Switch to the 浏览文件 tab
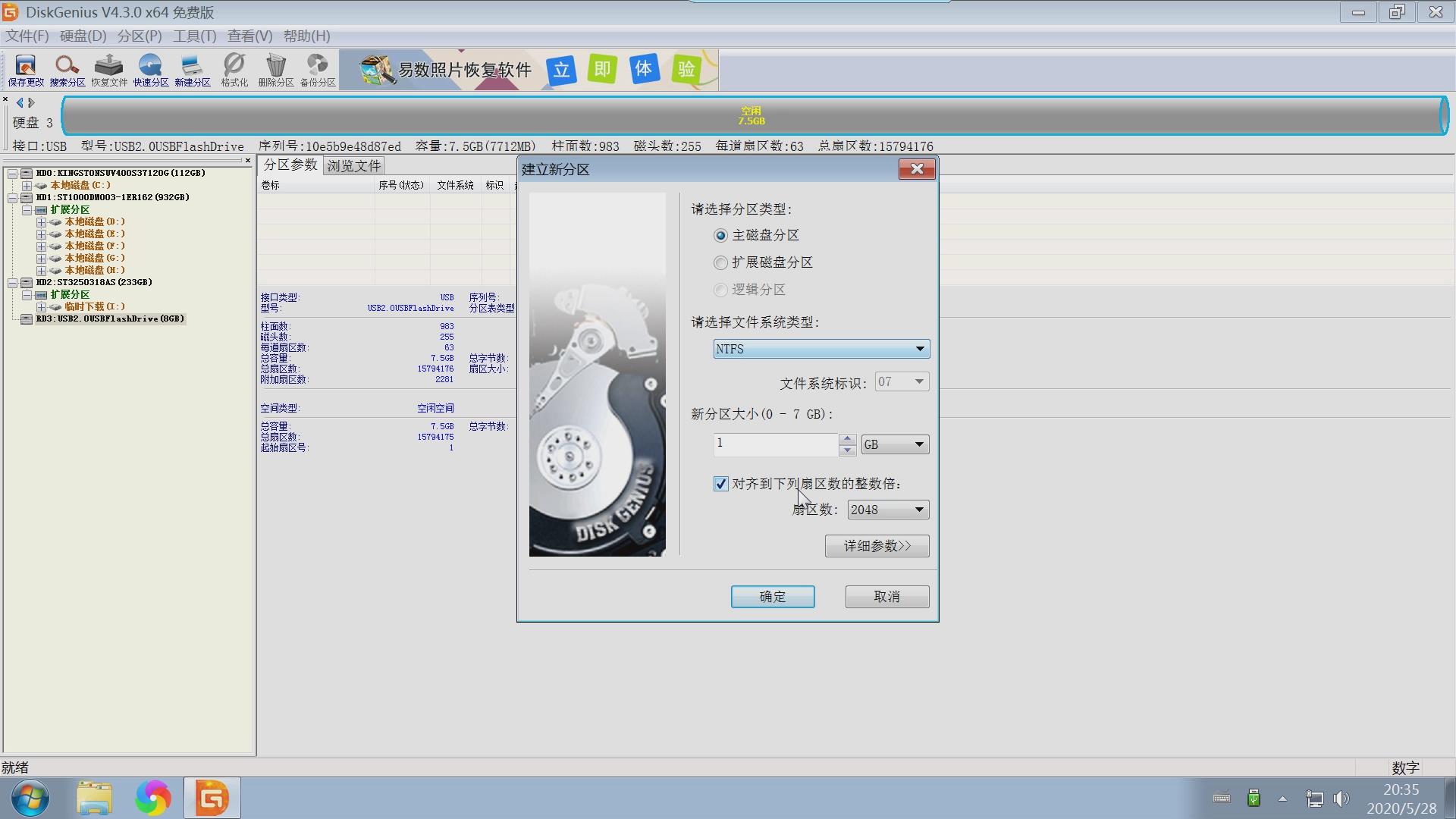This screenshot has width=1456, height=819. (x=353, y=165)
